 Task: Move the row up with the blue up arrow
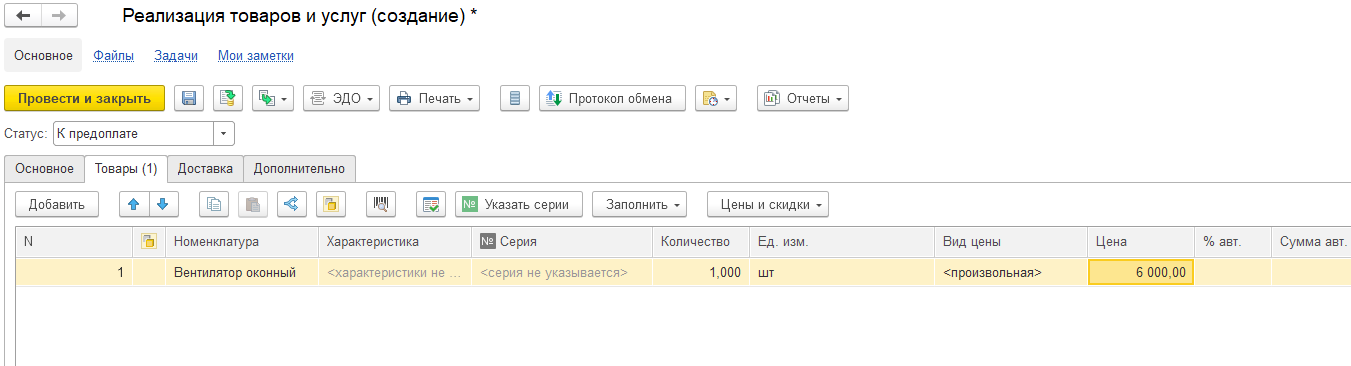[x=134, y=204]
